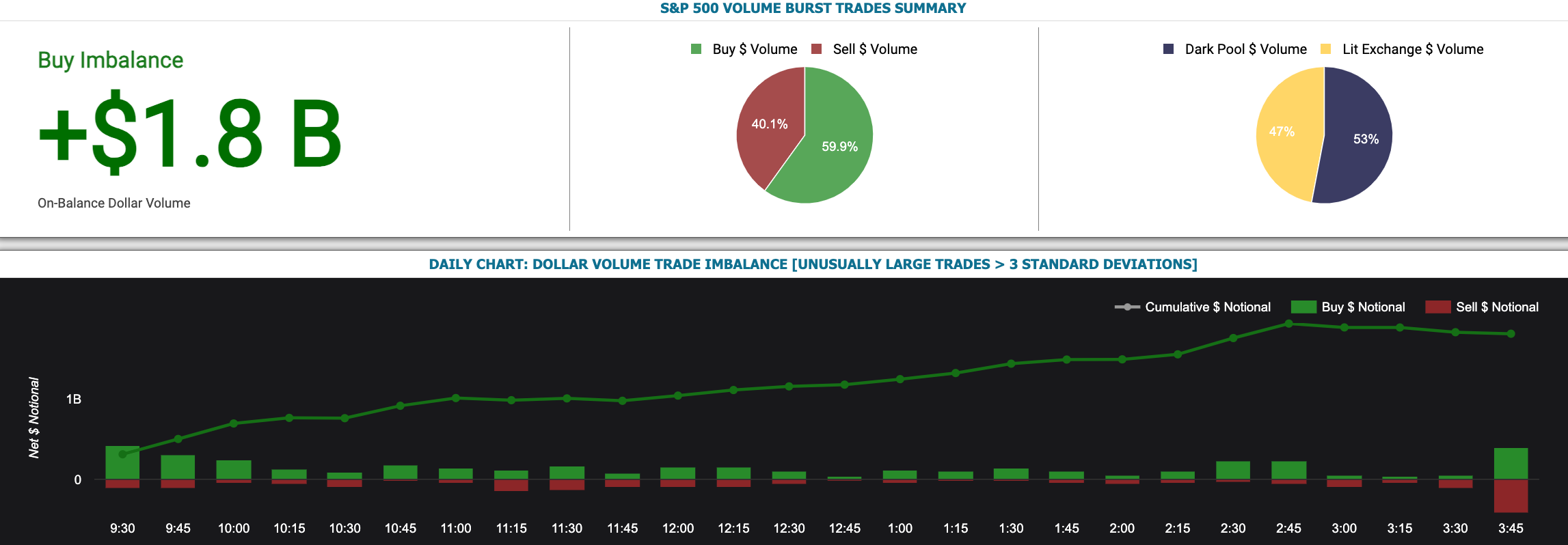Click the Daily Chart Dollar Volume Trade Imbalance title
The image size is (1568, 545).
813,264
